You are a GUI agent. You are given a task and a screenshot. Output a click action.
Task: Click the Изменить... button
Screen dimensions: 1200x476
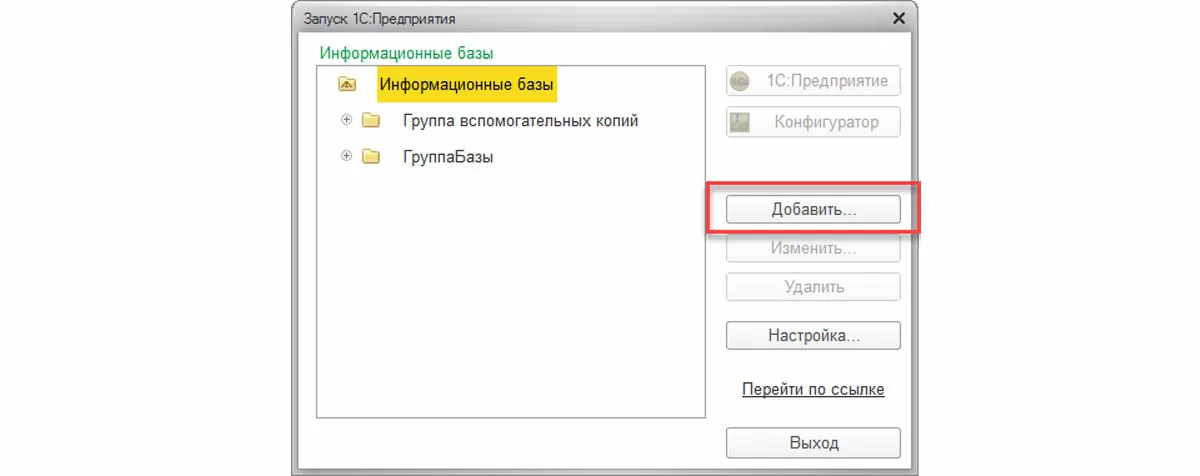[813, 248]
